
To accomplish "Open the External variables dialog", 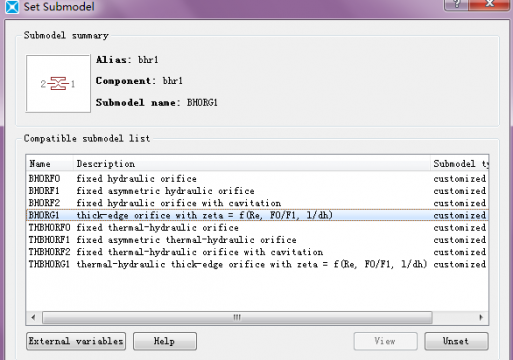I will [x=76, y=341].
